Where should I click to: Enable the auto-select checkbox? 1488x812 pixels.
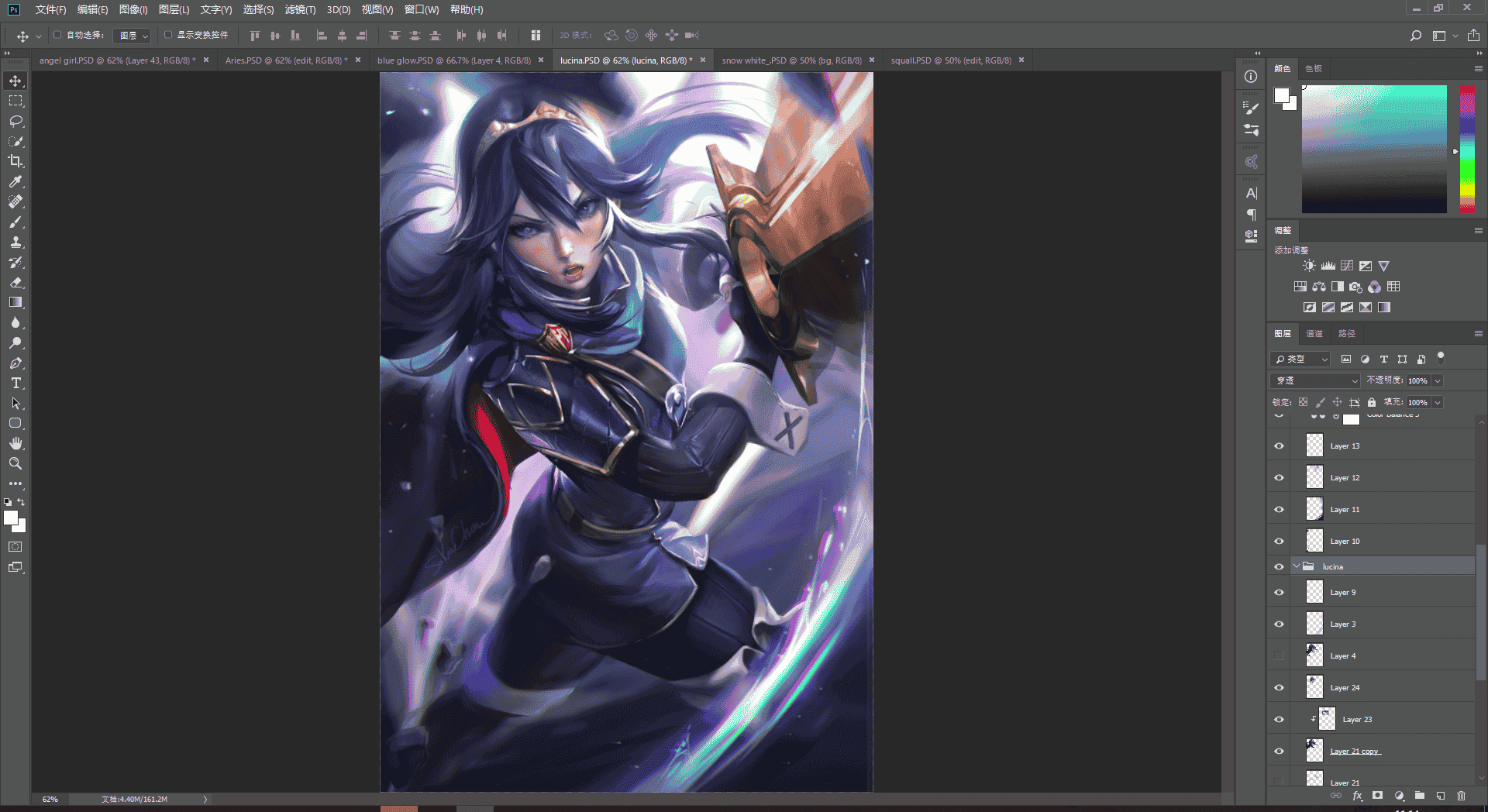click(x=57, y=35)
